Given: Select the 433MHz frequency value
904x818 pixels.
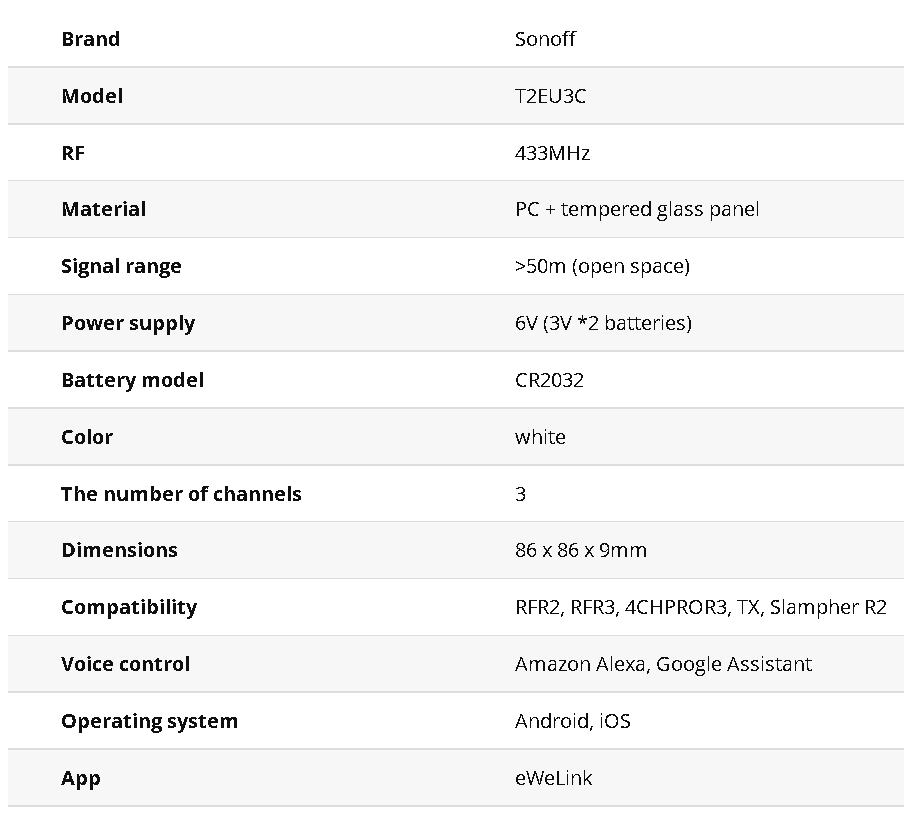Looking at the screenshot, I should [x=552, y=153].
